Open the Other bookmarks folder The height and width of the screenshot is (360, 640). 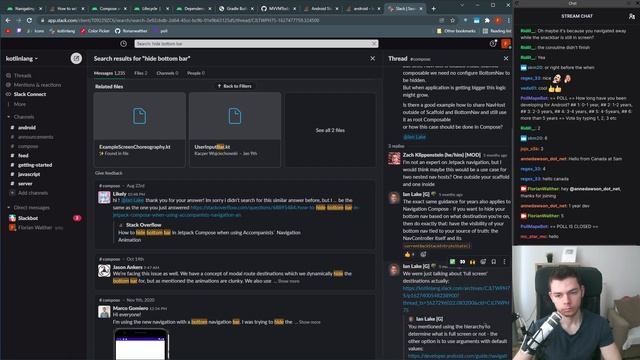click(x=456, y=31)
